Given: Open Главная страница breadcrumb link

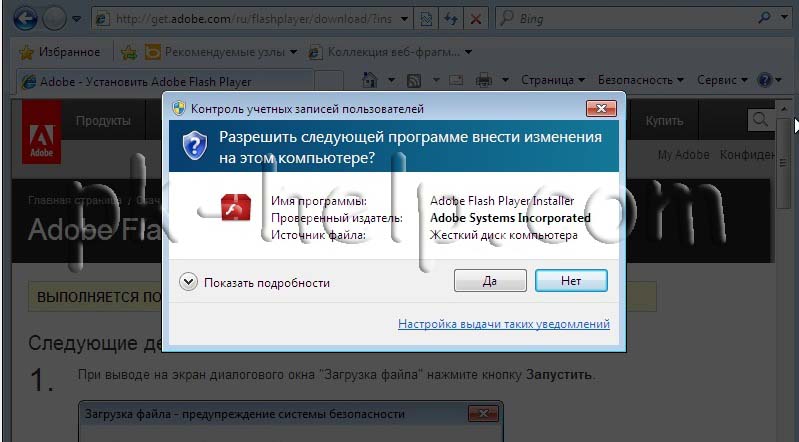Looking at the screenshot, I should [x=74, y=200].
